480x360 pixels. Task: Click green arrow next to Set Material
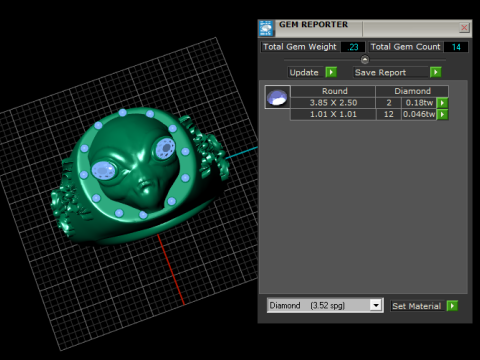click(452, 306)
